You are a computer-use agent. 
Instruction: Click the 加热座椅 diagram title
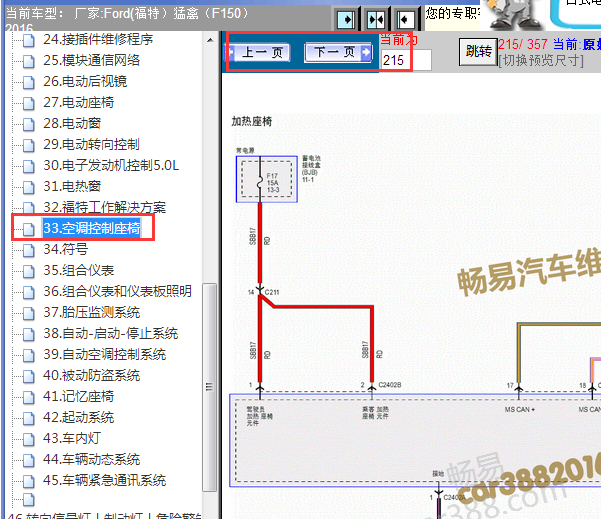(251, 122)
